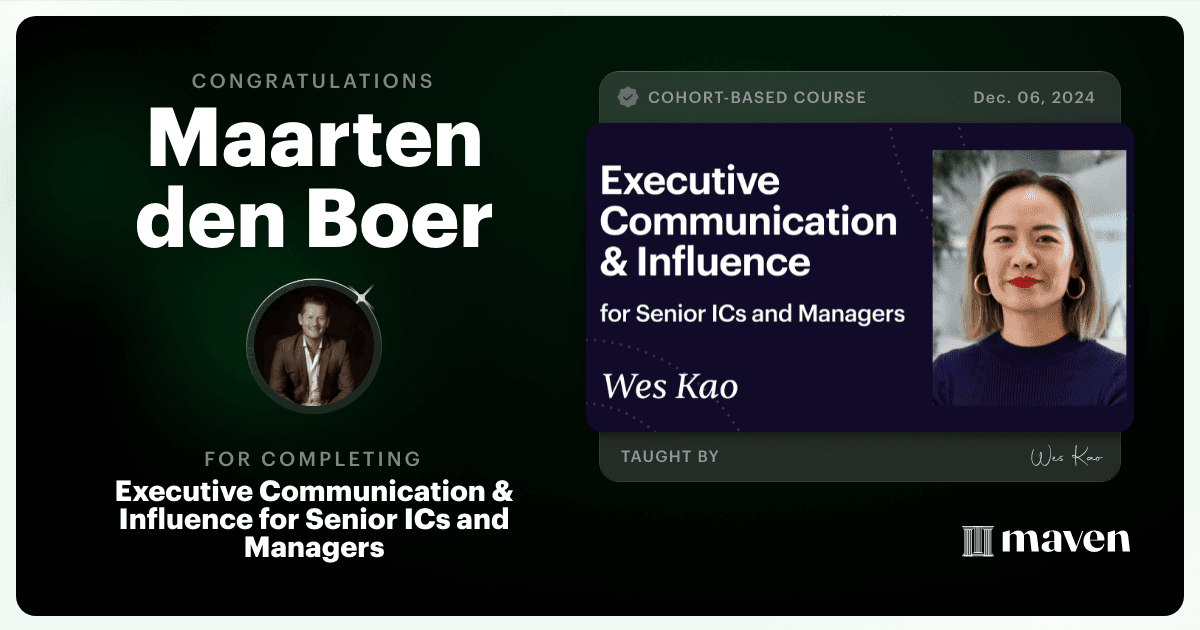Click the green-lit certificate header bar
Viewport: 1200px width, 630px height.
pyautogui.click(x=860, y=98)
